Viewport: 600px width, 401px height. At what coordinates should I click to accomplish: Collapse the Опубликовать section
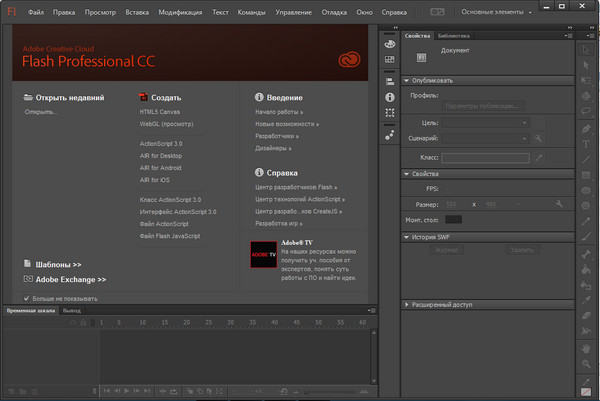pyautogui.click(x=407, y=80)
